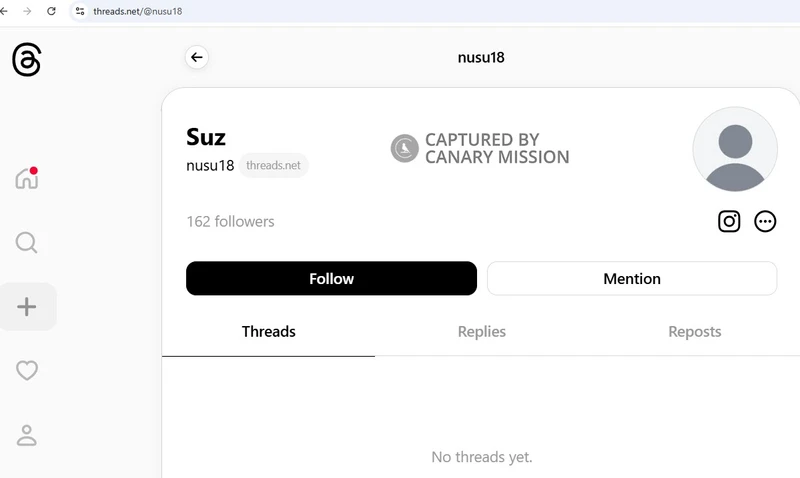
Task: Switch to the Replies tab
Action: pos(482,332)
